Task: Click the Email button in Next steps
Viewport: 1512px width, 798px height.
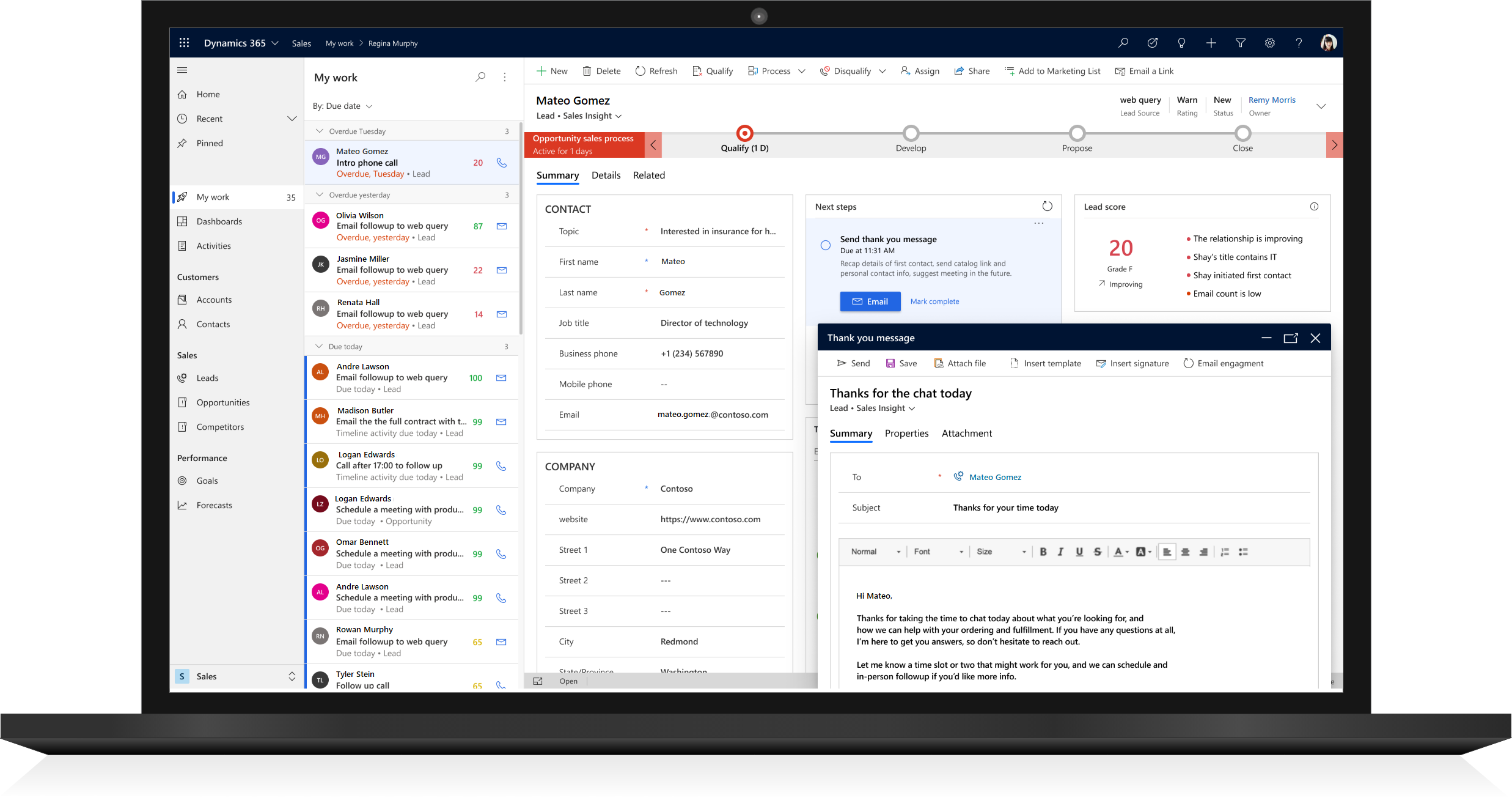Action: click(x=870, y=300)
